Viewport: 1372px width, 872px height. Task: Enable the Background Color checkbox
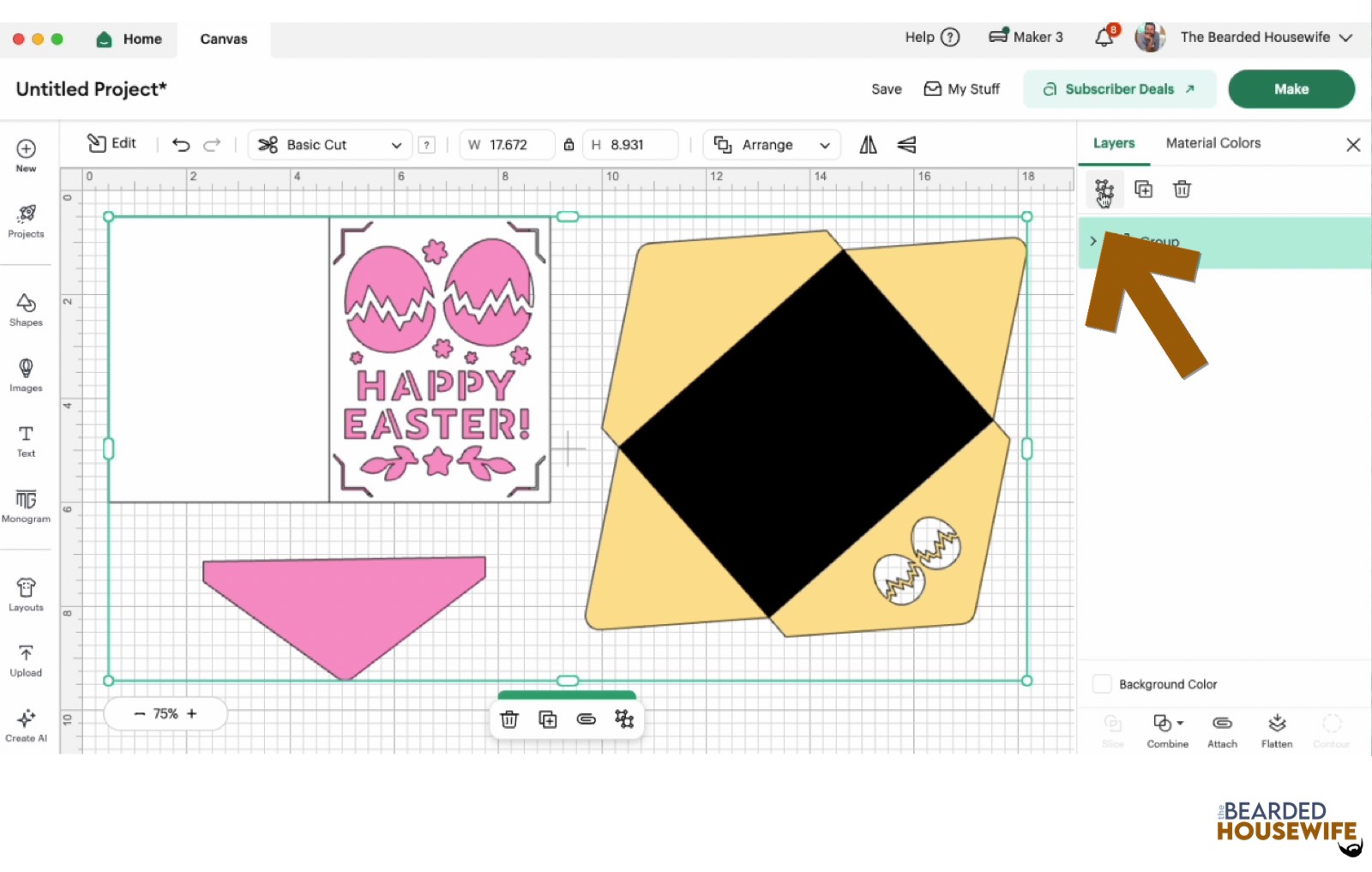(x=1102, y=683)
